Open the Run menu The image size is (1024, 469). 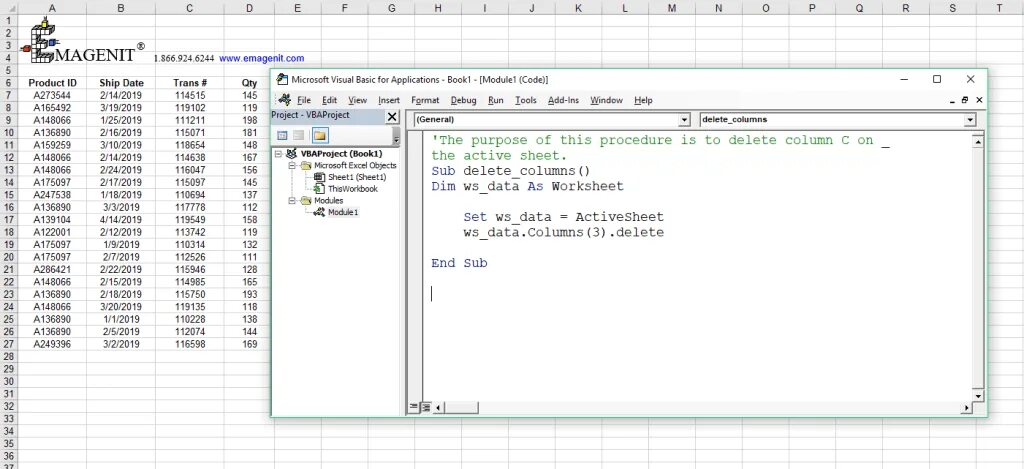(x=496, y=100)
